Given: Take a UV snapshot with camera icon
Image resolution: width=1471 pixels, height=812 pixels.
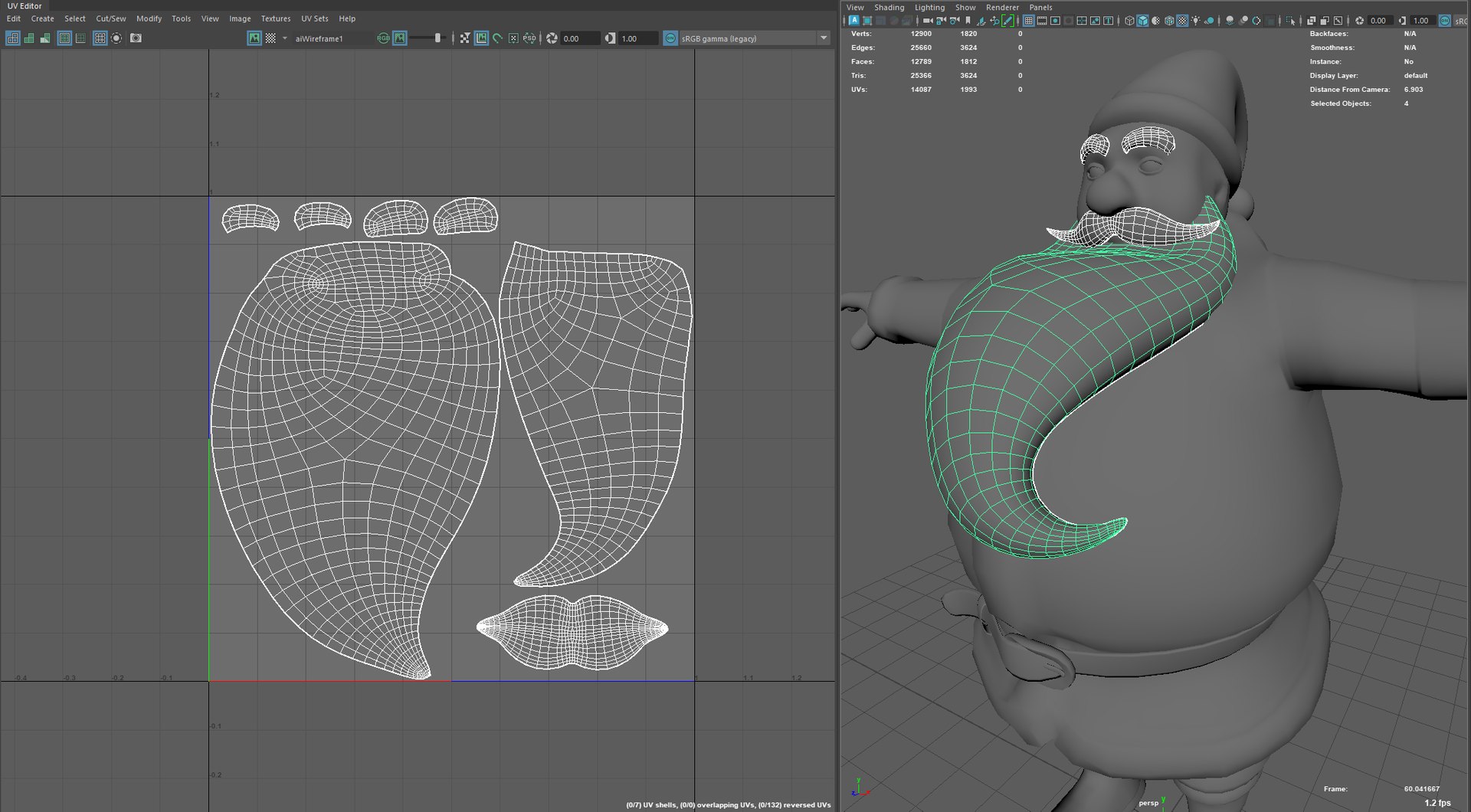Looking at the screenshot, I should pyautogui.click(x=136, y=38).
